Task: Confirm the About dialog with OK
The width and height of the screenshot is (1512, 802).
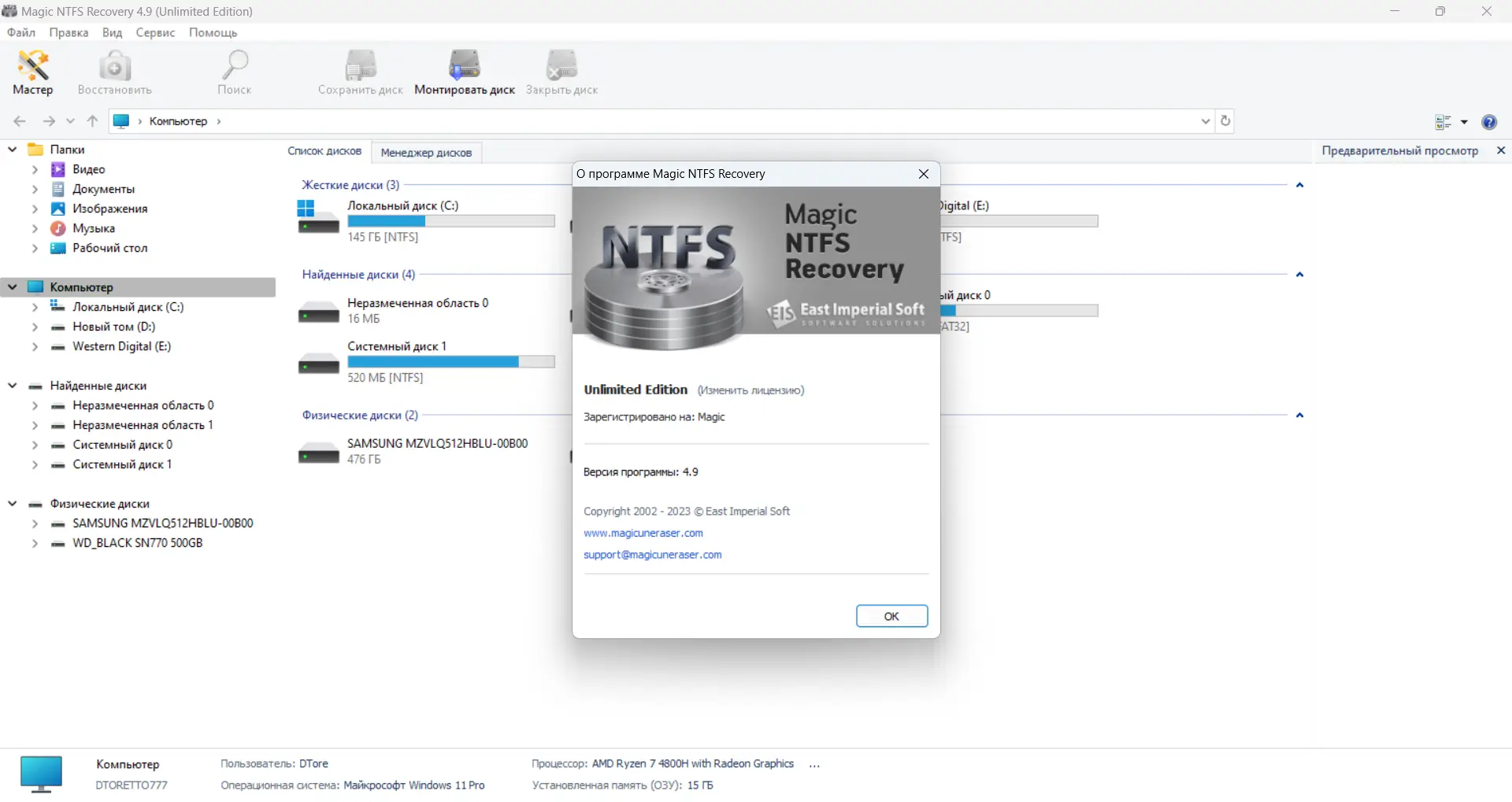Action: 891,616
